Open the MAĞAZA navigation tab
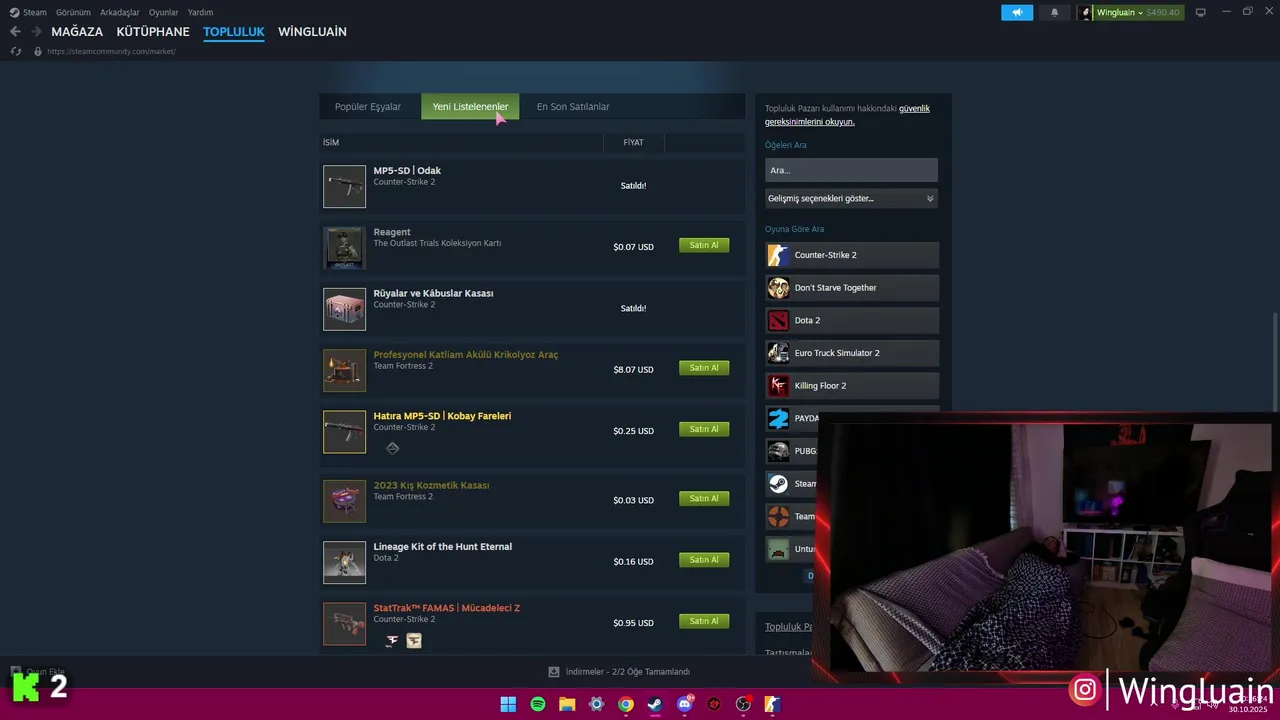The height and width of the screenshot is (720, 1280). pyautogui.click(x=77, y=32)
